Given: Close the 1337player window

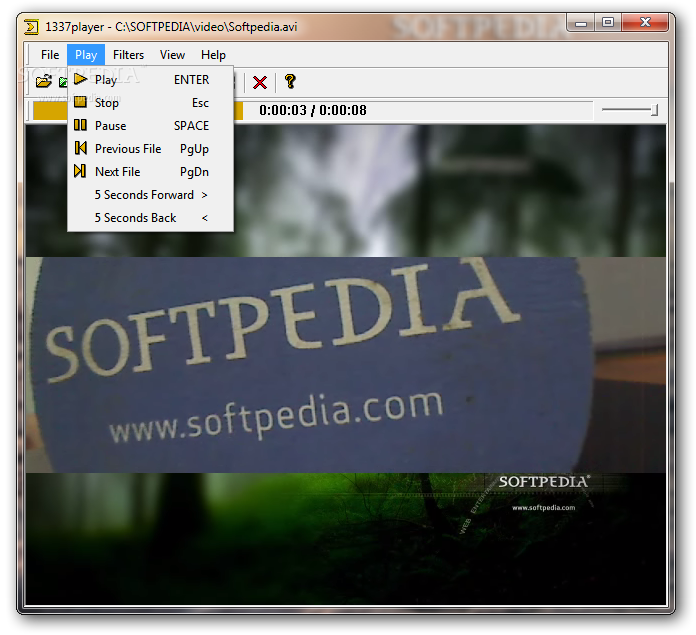Looking at the screenshot, I should (x=645, y=23).
